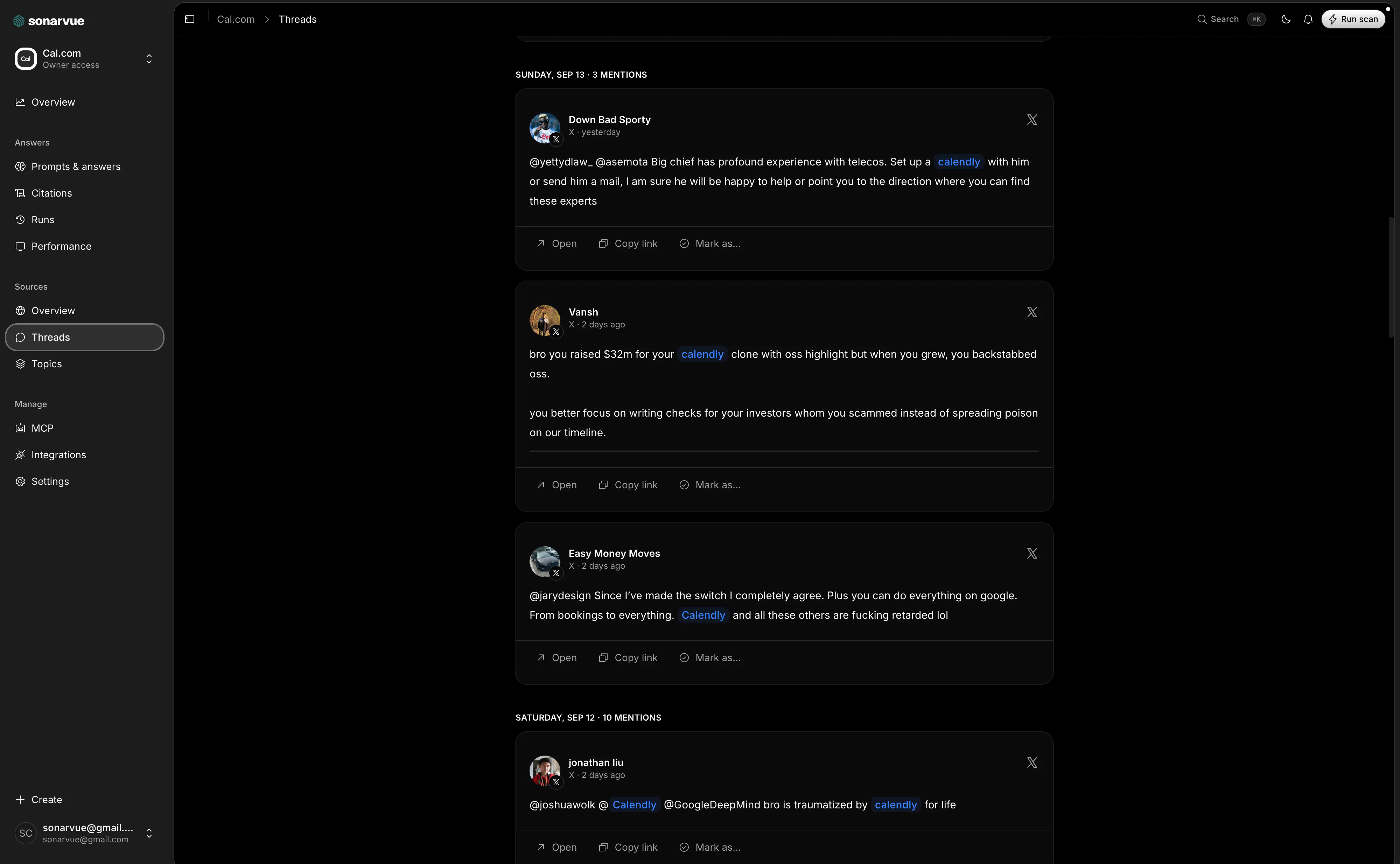The width and height of the screenshot is (1400, 864).
Task: Click X icon on Vansh card
Action: 1031,312
